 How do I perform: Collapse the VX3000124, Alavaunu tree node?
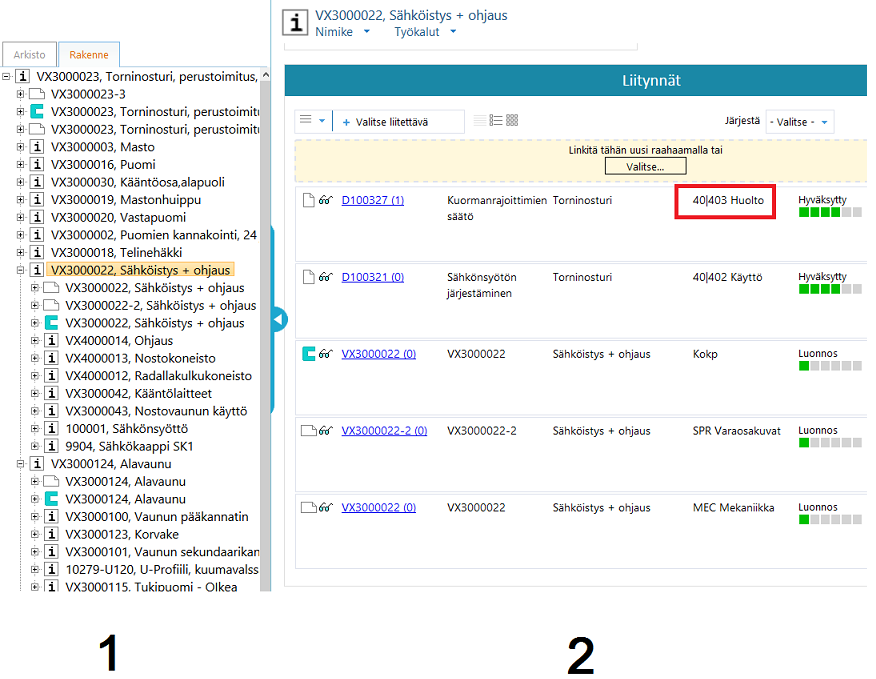22,464
